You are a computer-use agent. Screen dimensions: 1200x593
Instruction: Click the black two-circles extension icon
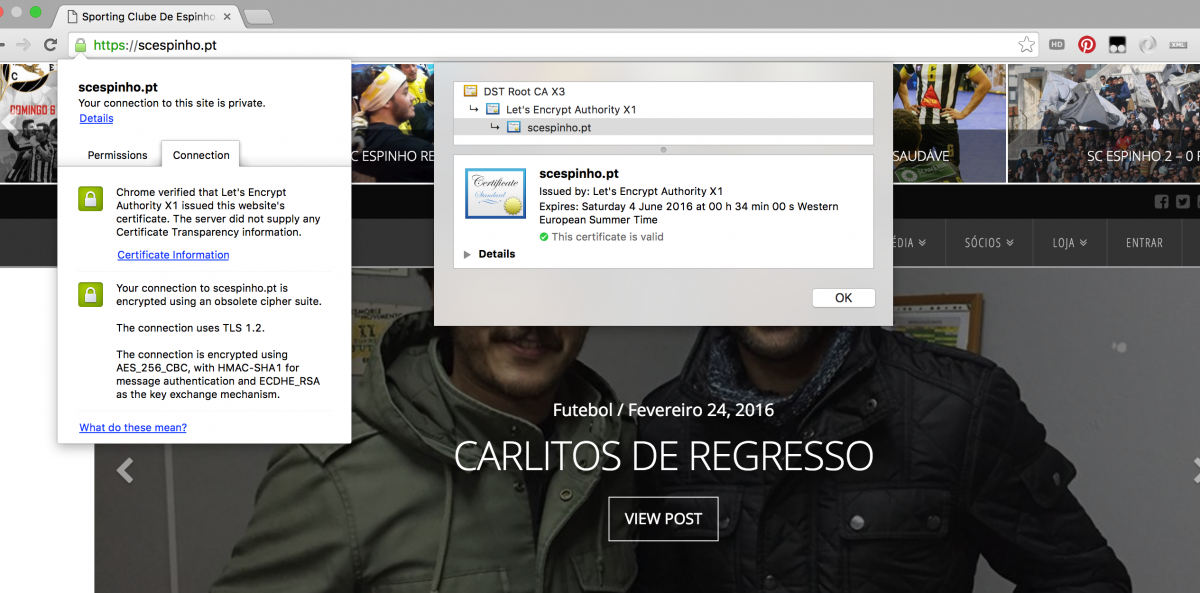point(1117,45)
